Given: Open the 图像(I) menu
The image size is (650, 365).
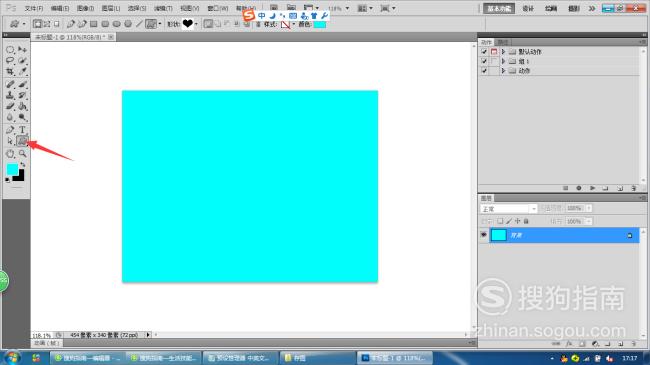Looking at the screenshot, I should (x=85, y=8).
